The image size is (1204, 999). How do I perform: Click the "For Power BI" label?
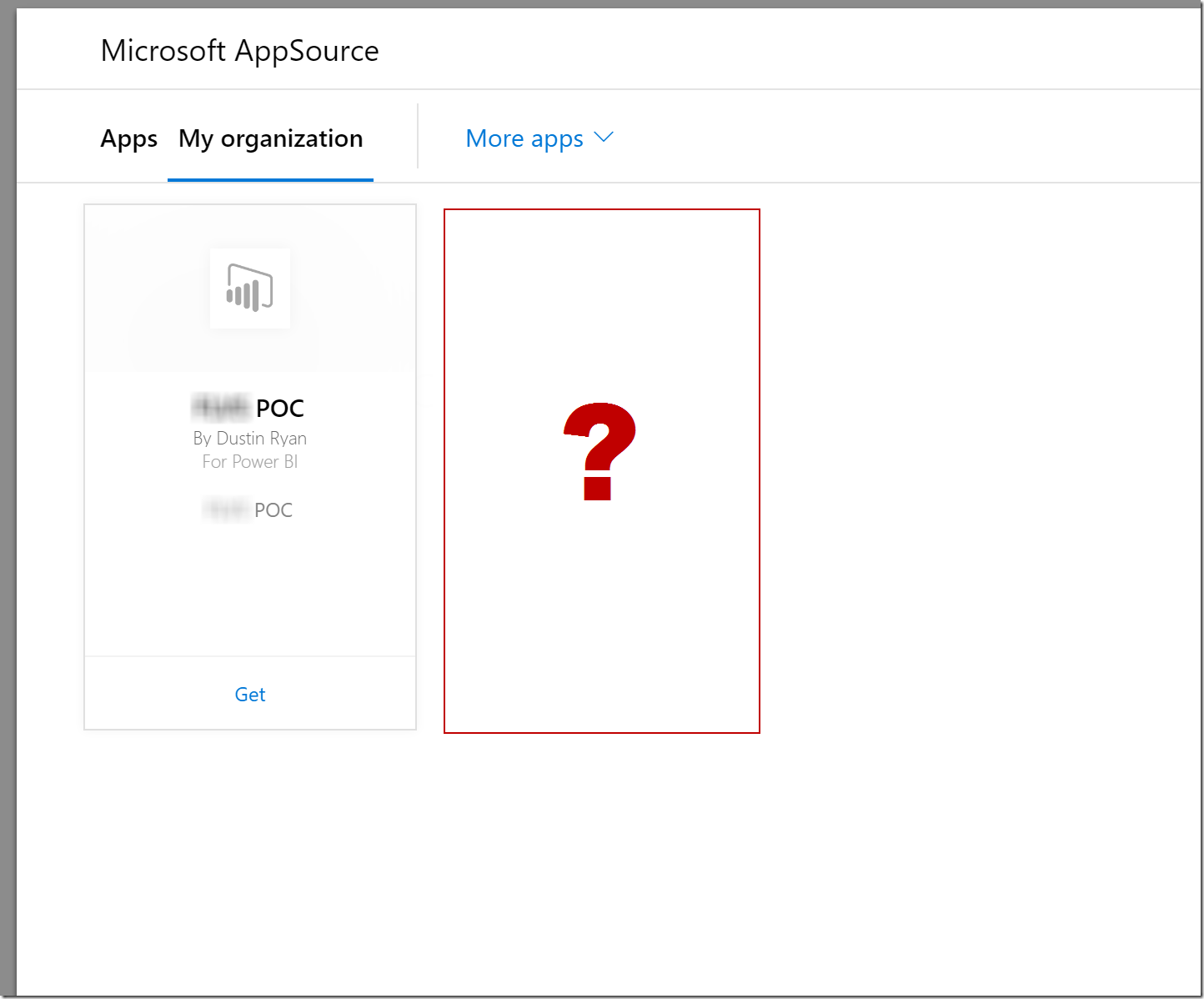[x=250, y=462]
